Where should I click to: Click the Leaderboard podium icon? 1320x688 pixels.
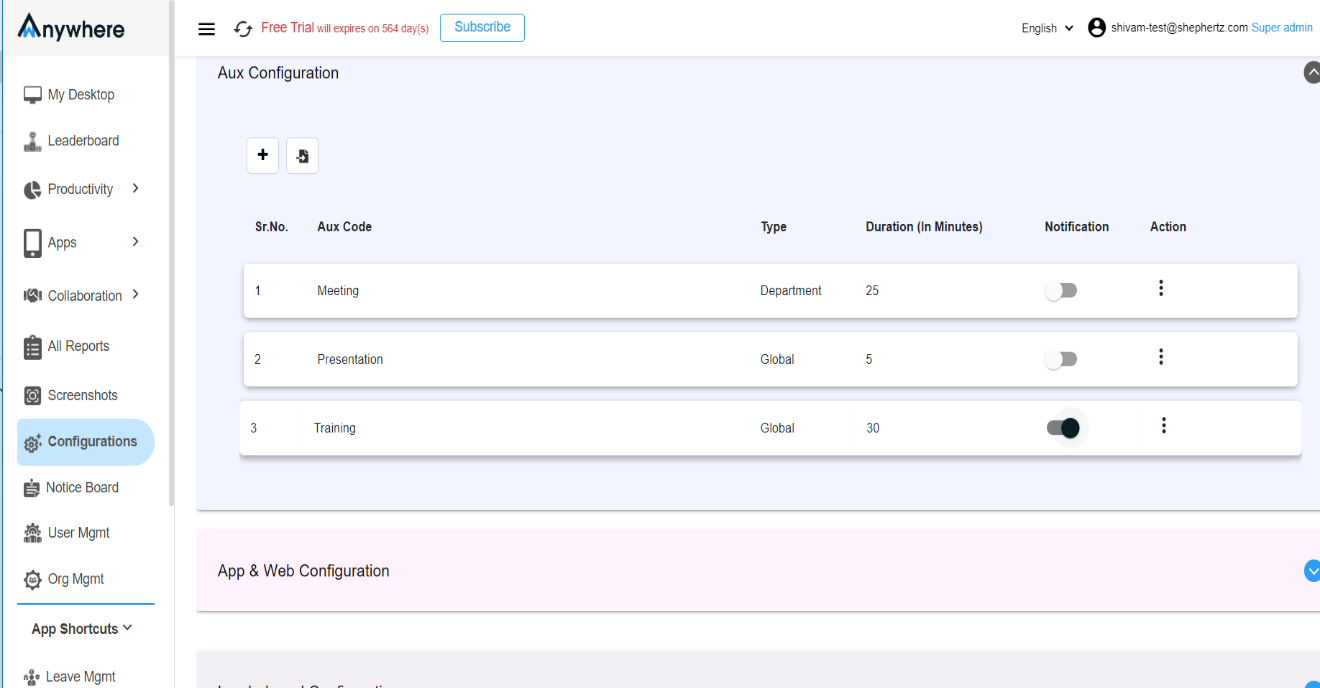coord(32,141)
